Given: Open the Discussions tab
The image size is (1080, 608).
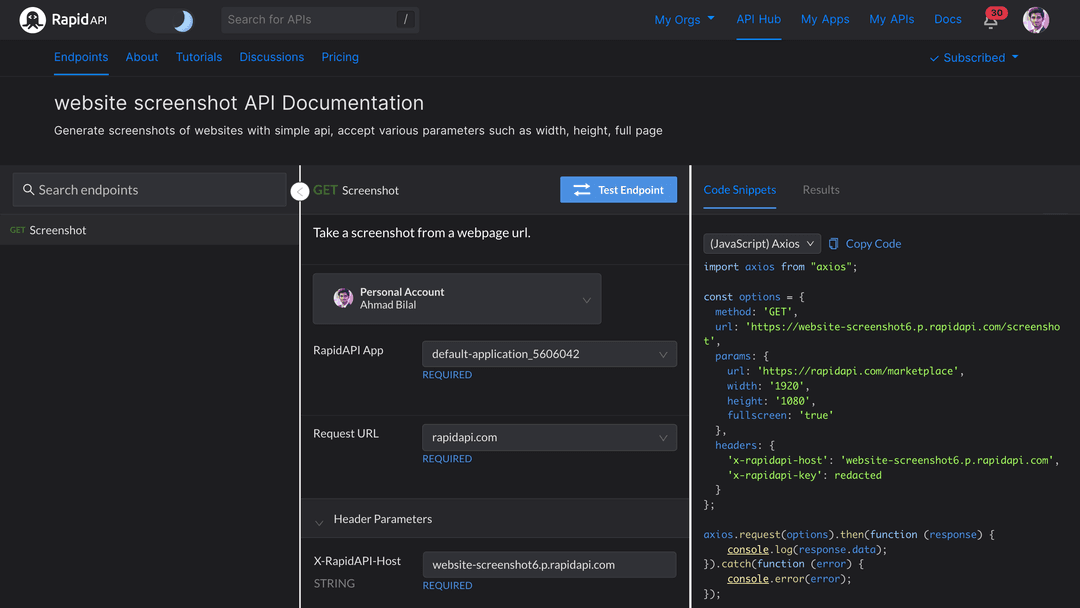Looking at the screenshot, I should click(271, 57).
